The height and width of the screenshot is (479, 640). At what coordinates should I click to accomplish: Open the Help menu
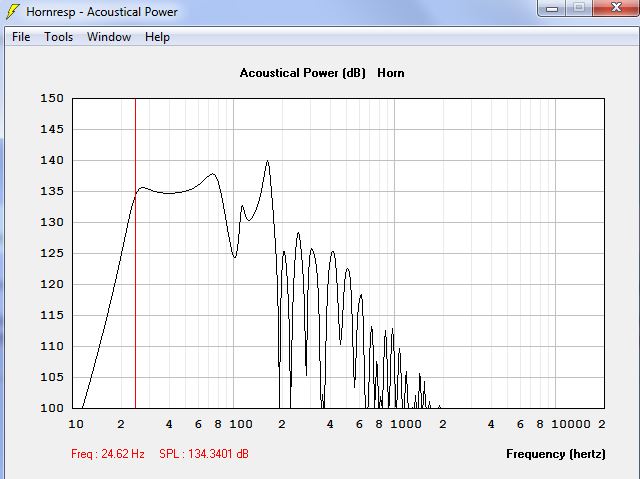click(x=157, y=37)
